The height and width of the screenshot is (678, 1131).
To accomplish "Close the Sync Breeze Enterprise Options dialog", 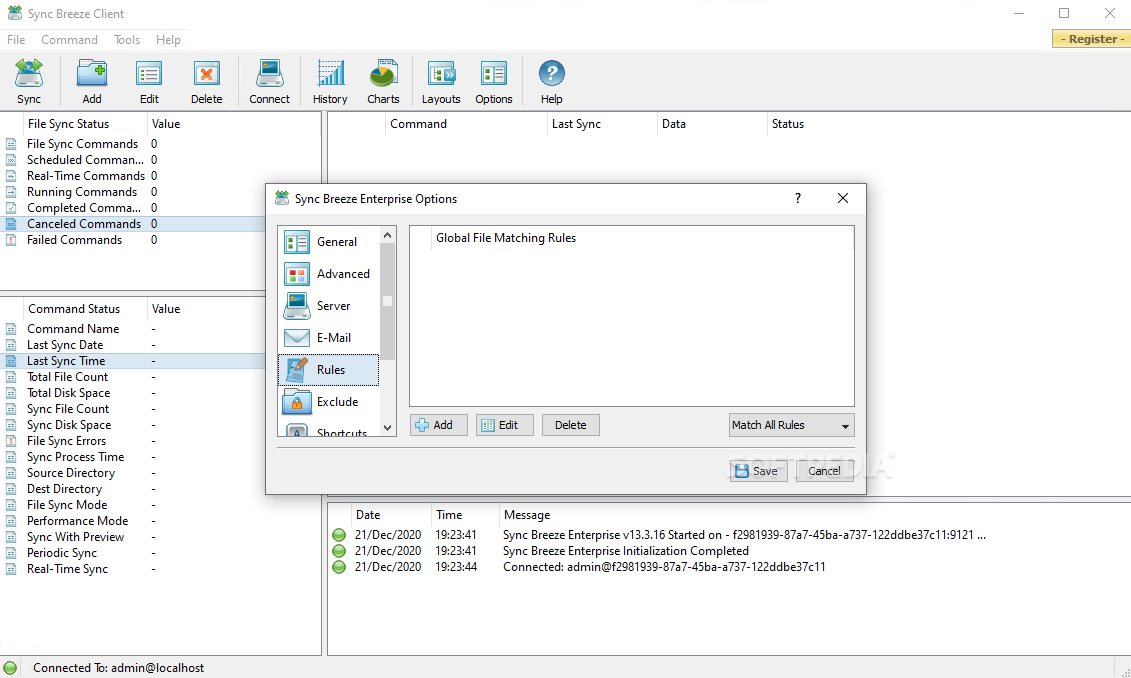I will tap(842, 198).
